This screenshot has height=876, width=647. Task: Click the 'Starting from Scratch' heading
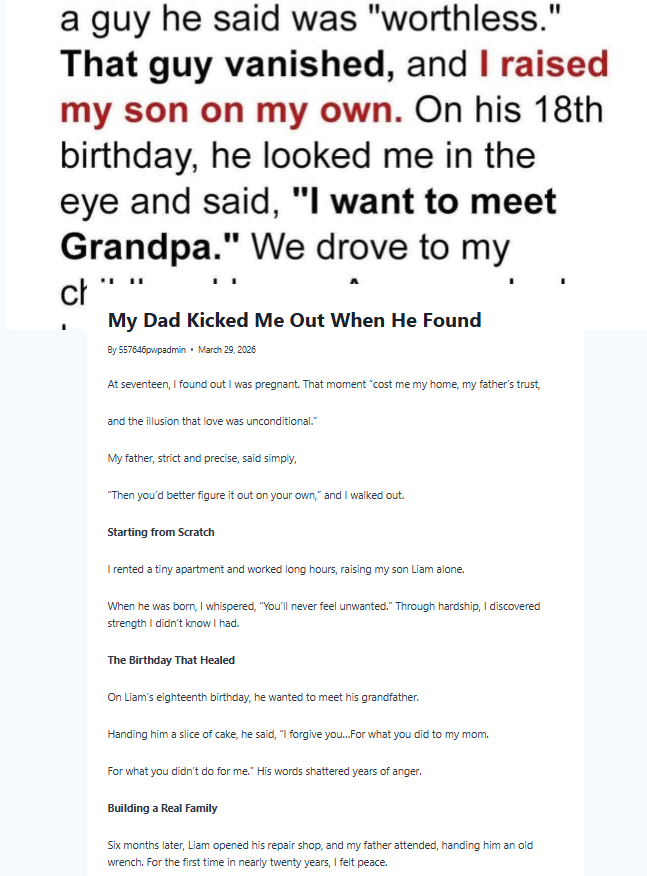click(x=161, y=532)
